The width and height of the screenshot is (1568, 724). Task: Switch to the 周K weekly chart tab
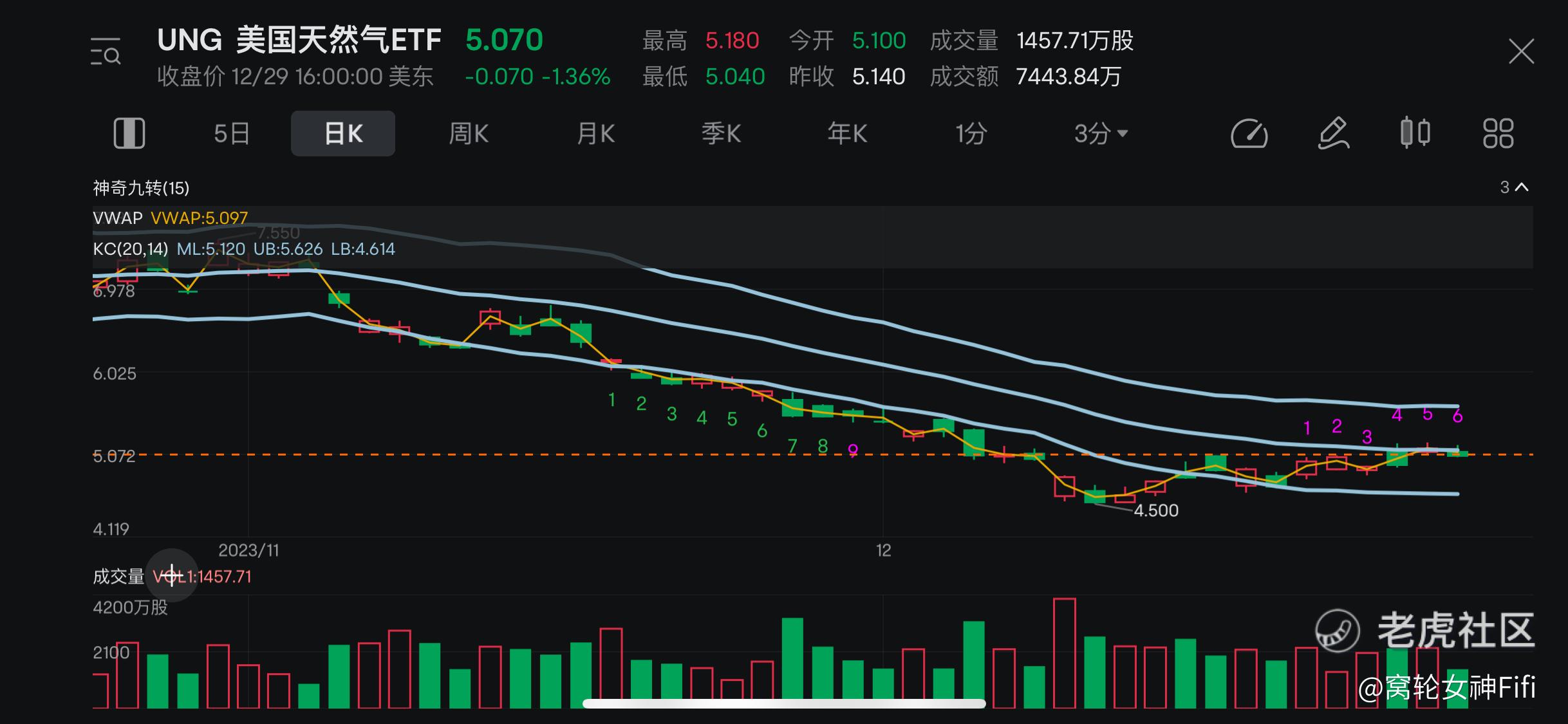[x=468, y=133]
